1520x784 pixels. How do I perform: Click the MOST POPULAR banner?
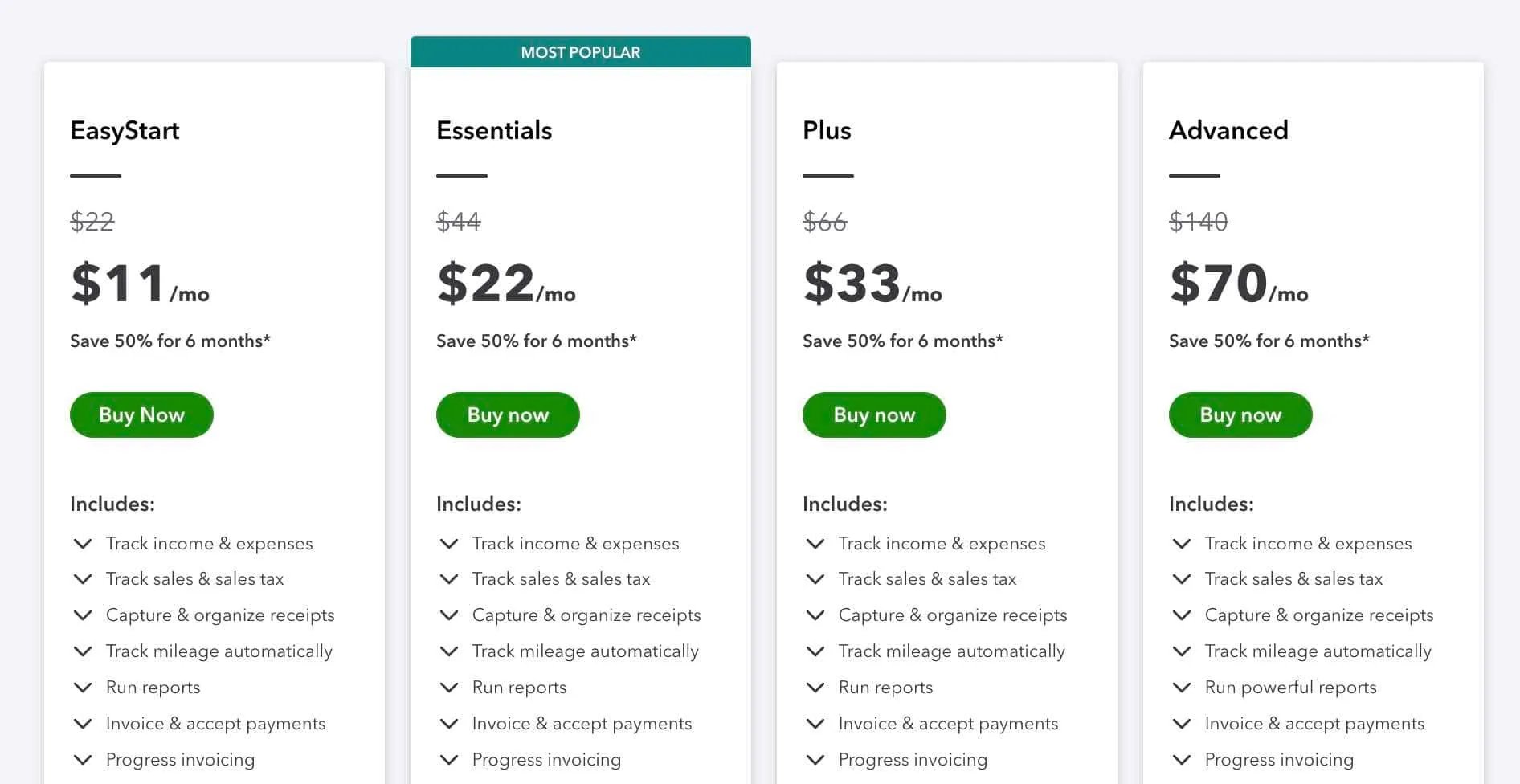[x=580, y=52]
